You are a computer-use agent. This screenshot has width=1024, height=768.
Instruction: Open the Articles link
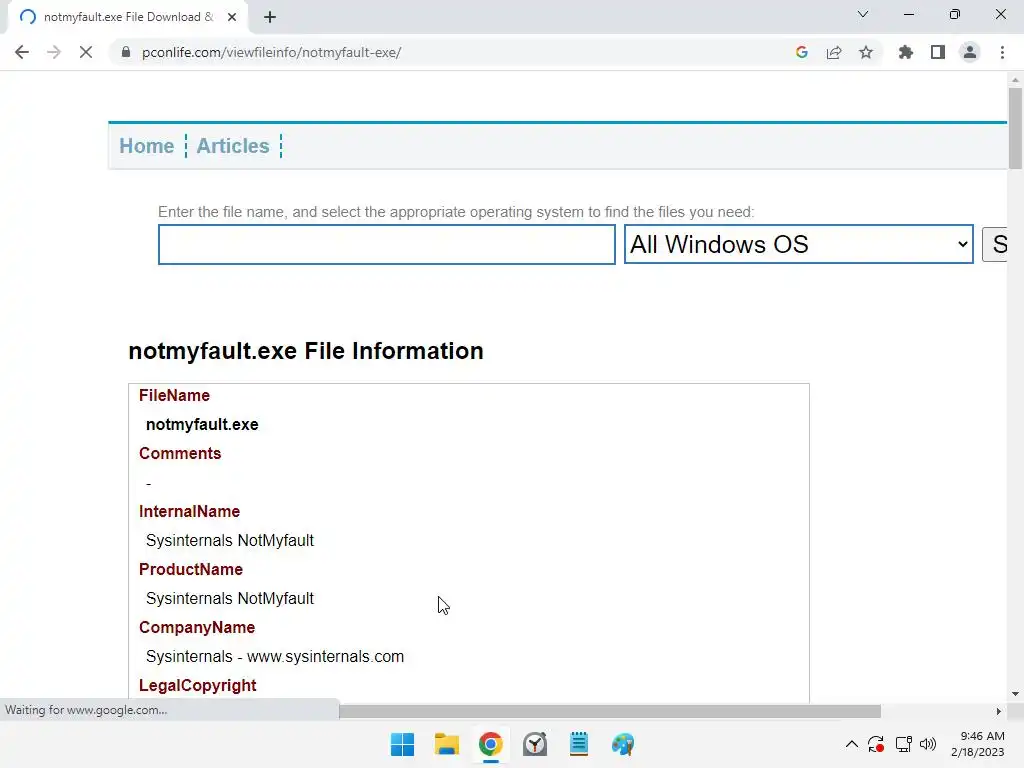coord(233,146)
